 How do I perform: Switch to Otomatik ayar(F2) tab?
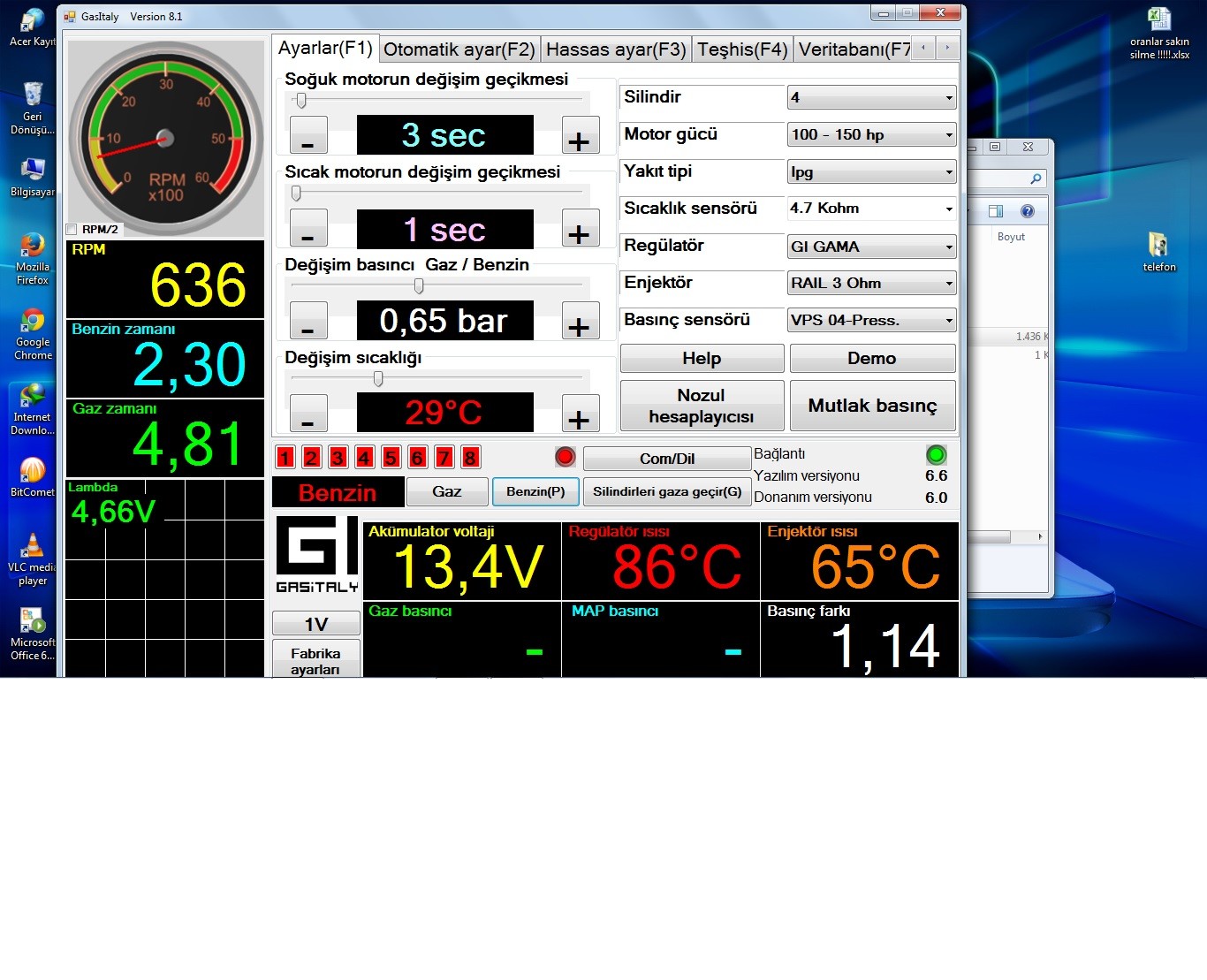point(459,49)
